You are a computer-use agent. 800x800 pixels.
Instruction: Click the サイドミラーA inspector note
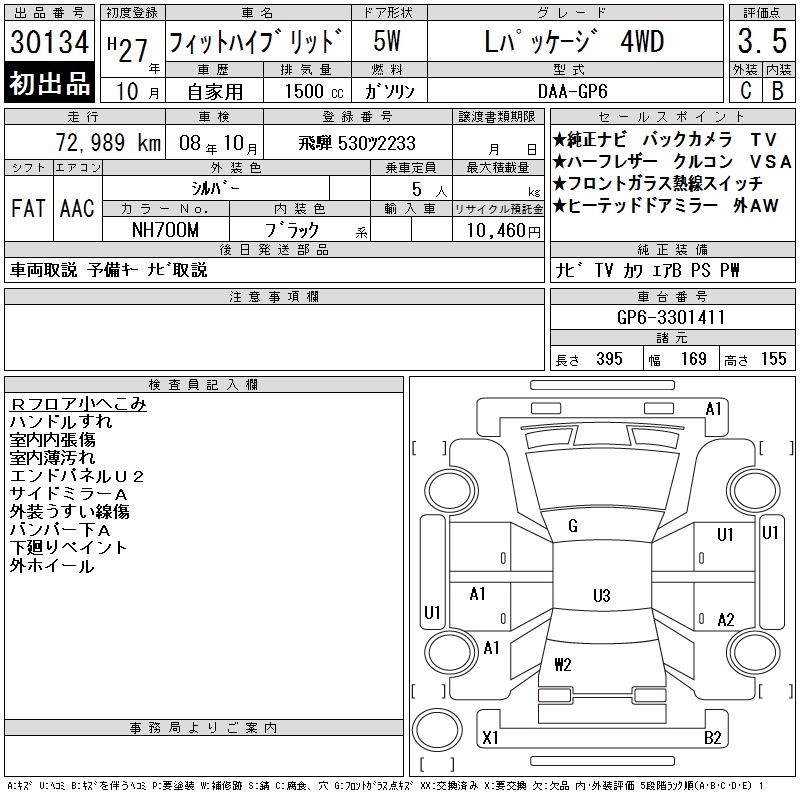(69, 494)
